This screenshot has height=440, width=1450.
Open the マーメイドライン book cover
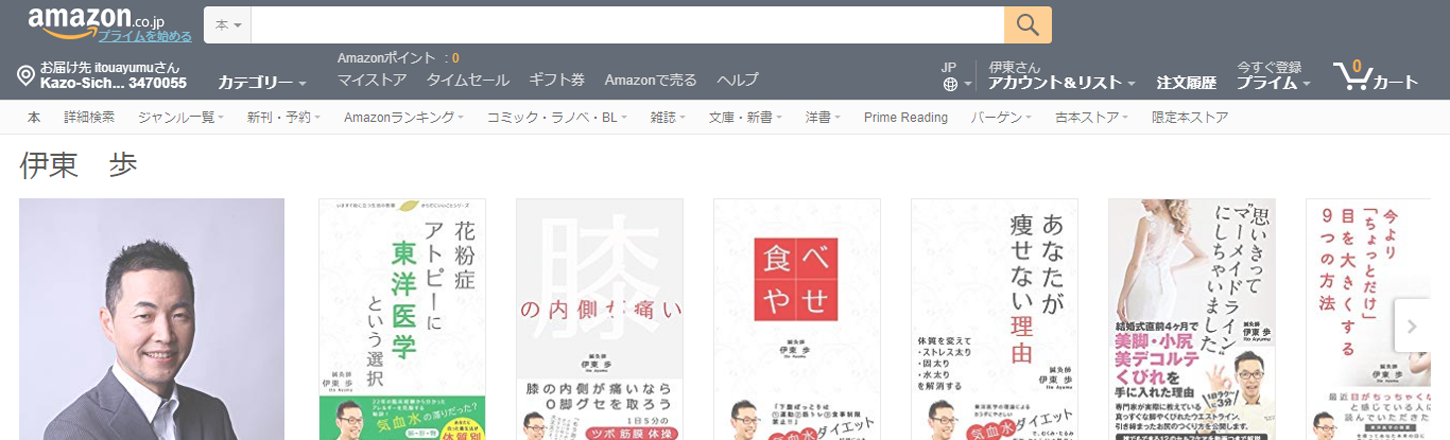point(1192,319)
